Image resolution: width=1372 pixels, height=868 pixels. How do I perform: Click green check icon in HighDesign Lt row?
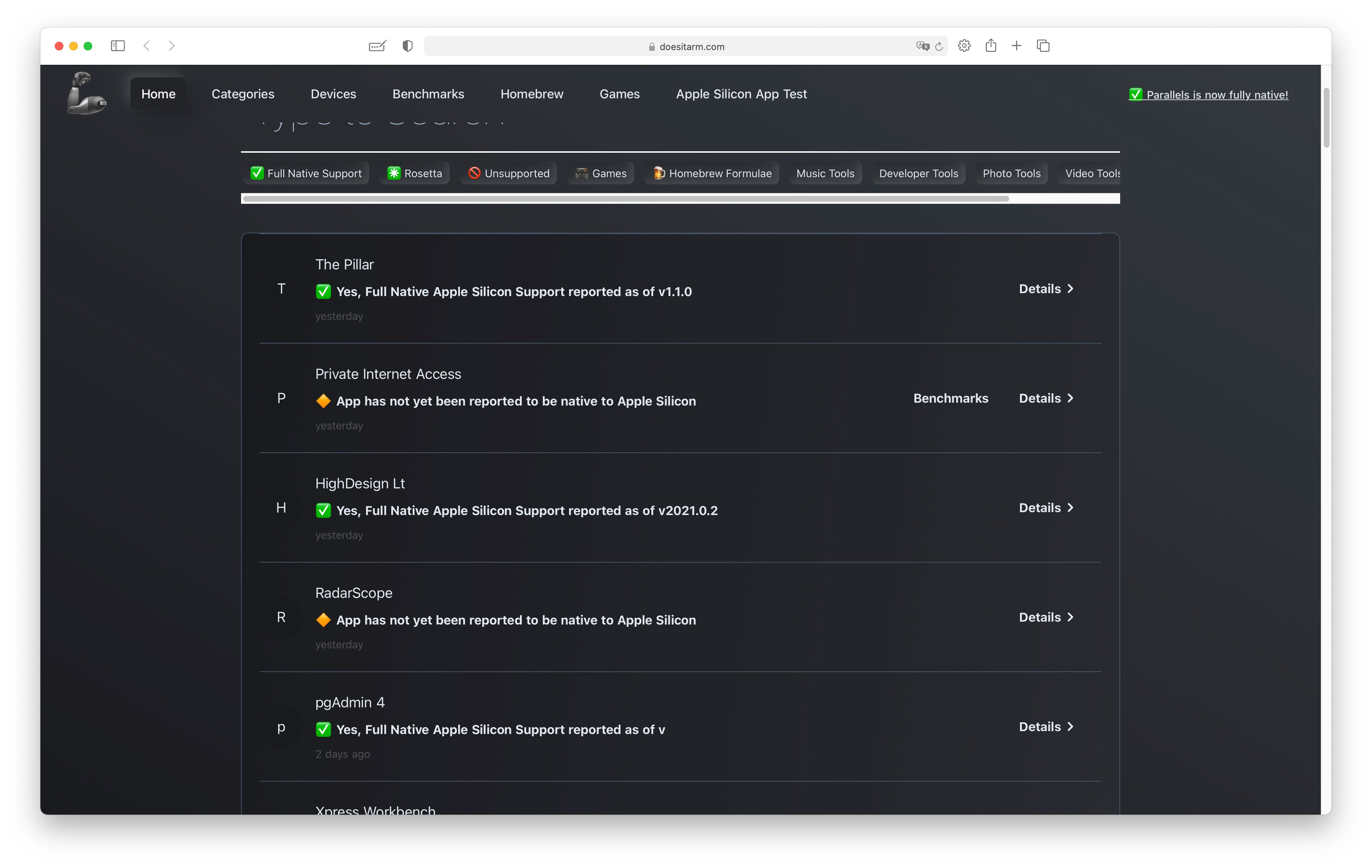click(x=323, y=510)
